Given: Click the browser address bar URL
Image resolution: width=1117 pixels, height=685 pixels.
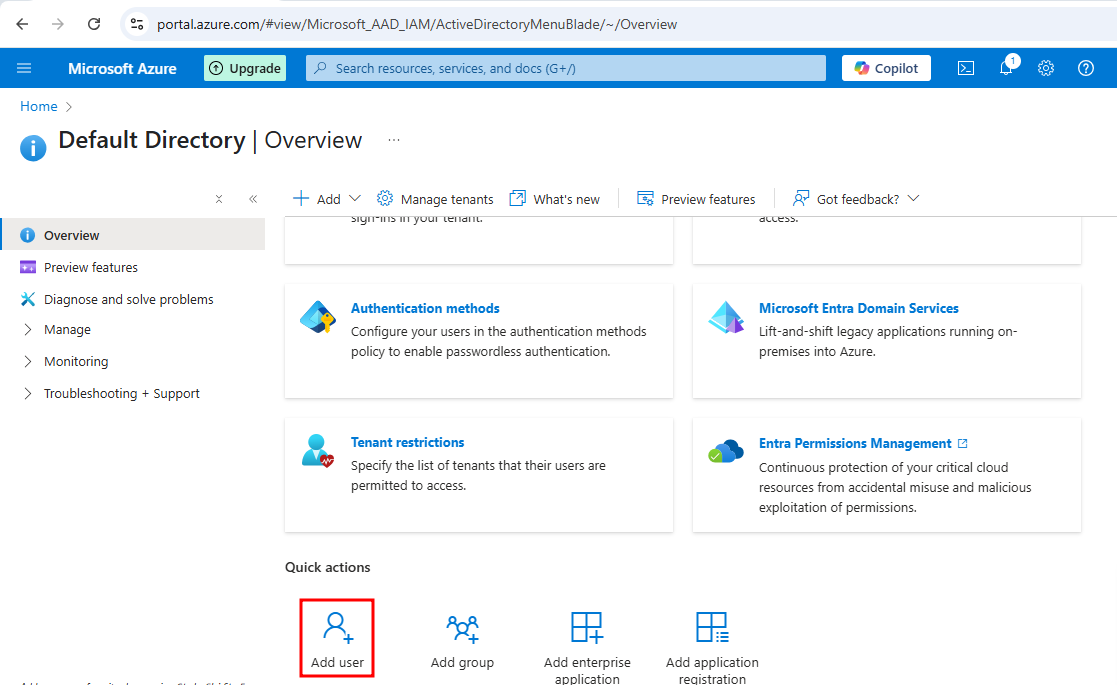Looking at the screenshot, I should tap(417, 24).
